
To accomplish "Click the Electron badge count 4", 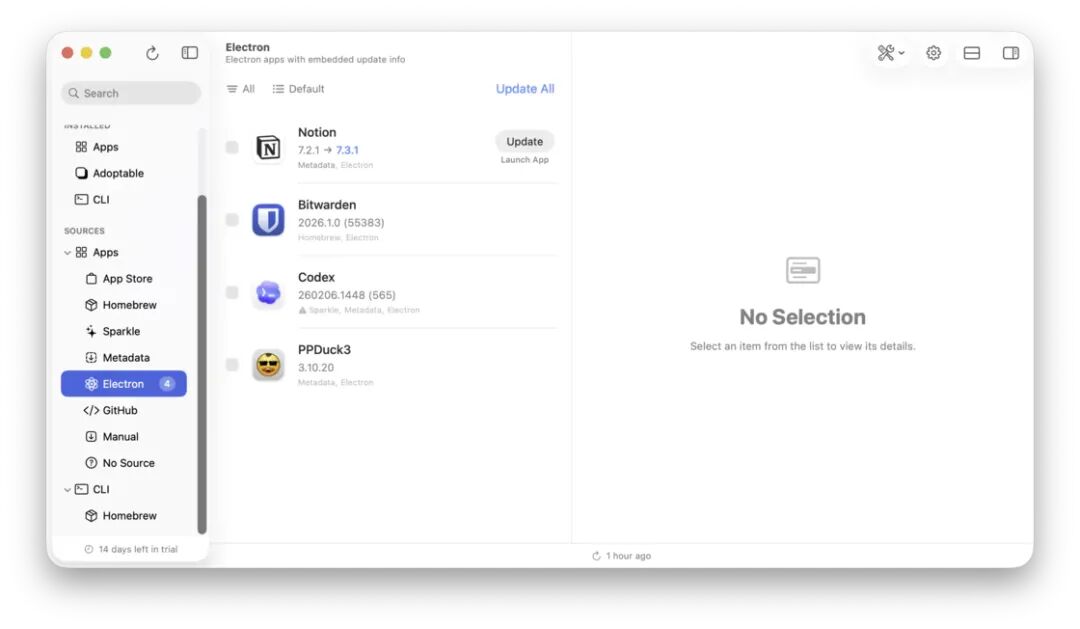I will pos(167,384).
